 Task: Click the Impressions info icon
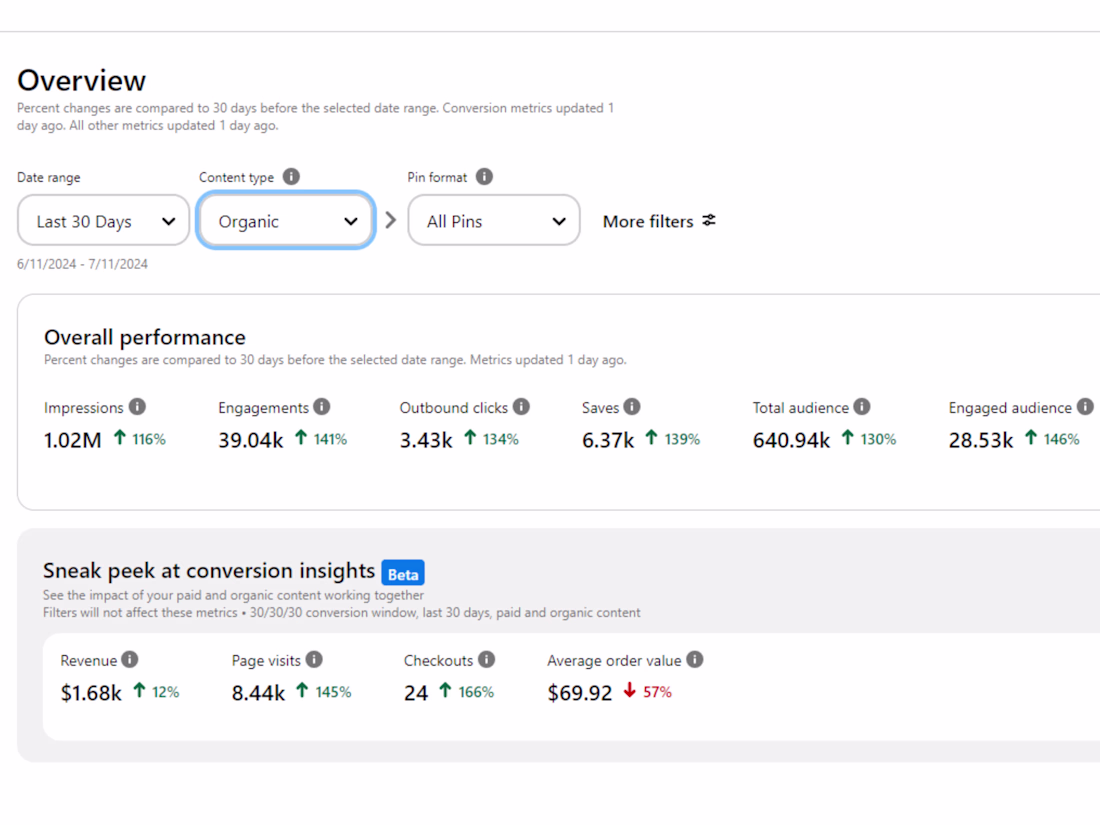click(138, 407)
